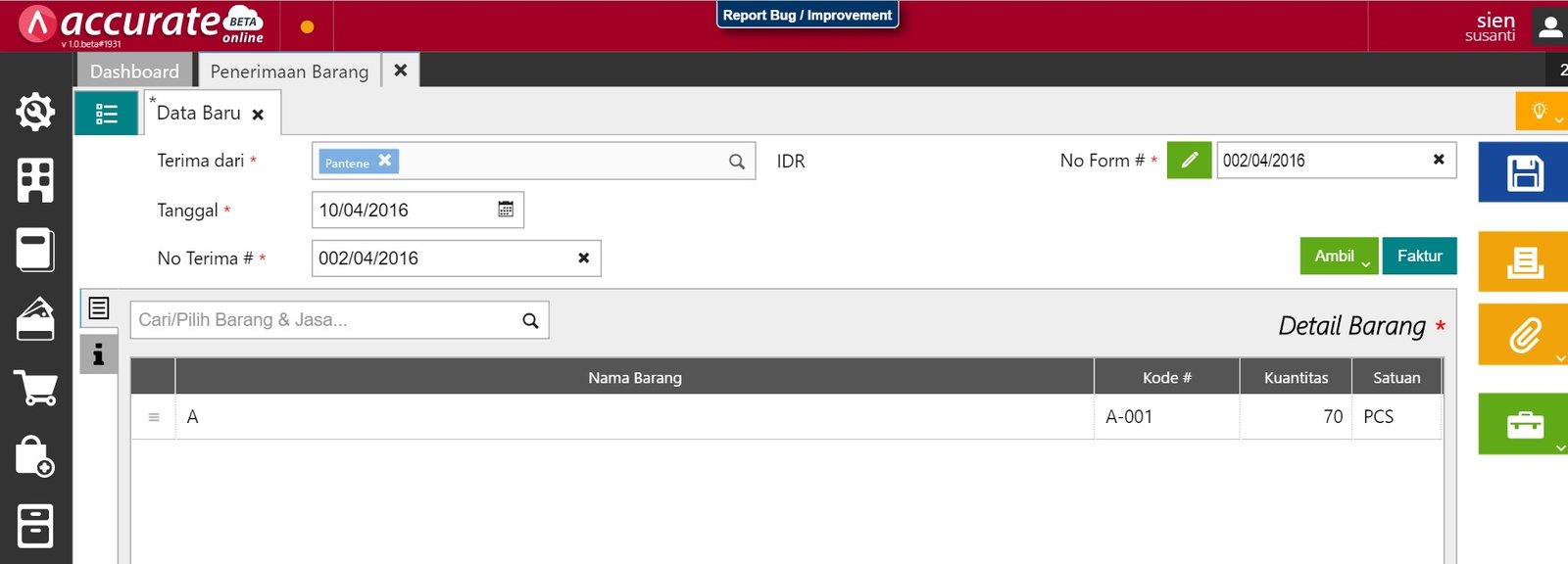The height and width of the screenshot is (564, 1568).
Task: Click the user profile avatar icon
Action: [x=1549, y=26]
